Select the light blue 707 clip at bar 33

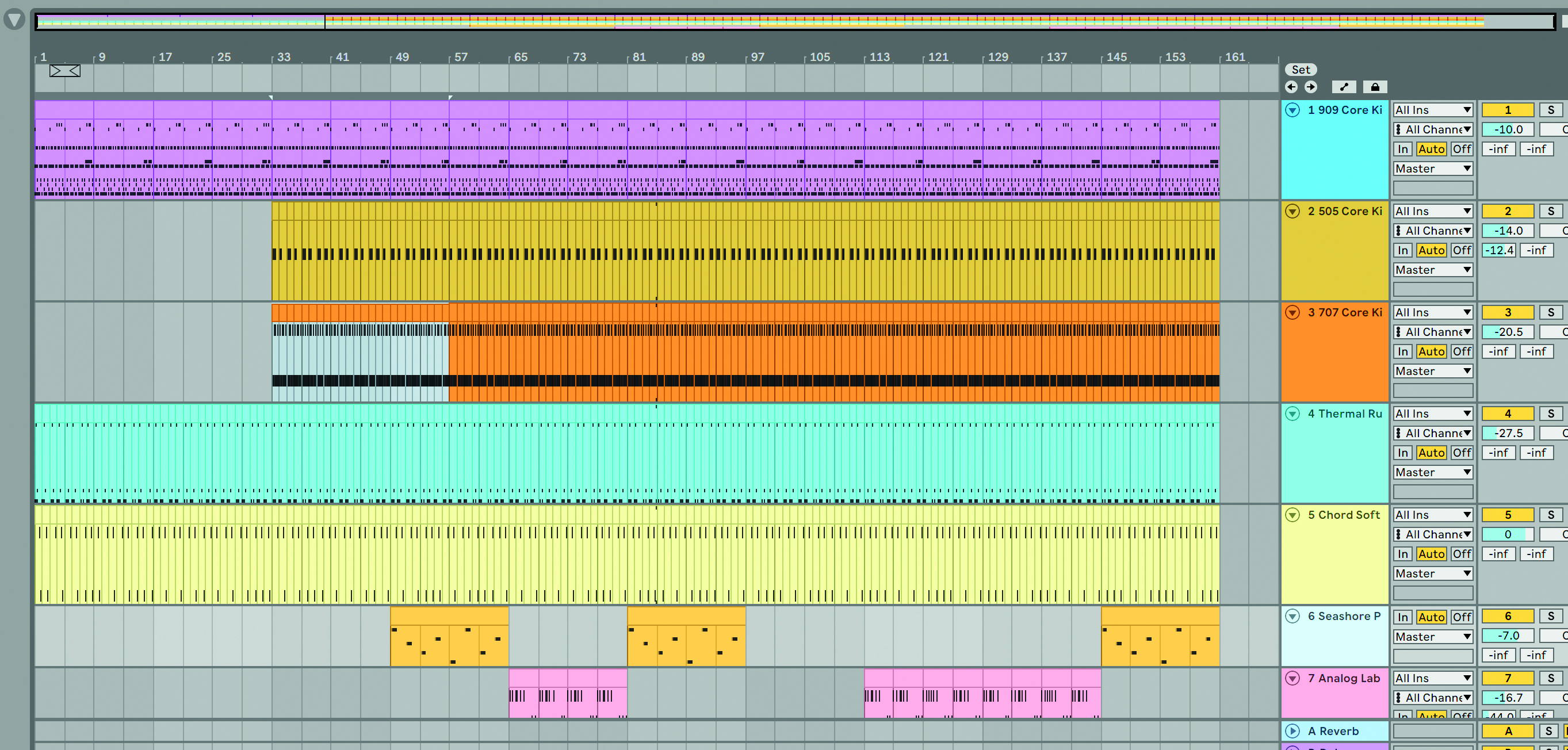(360, 353)
